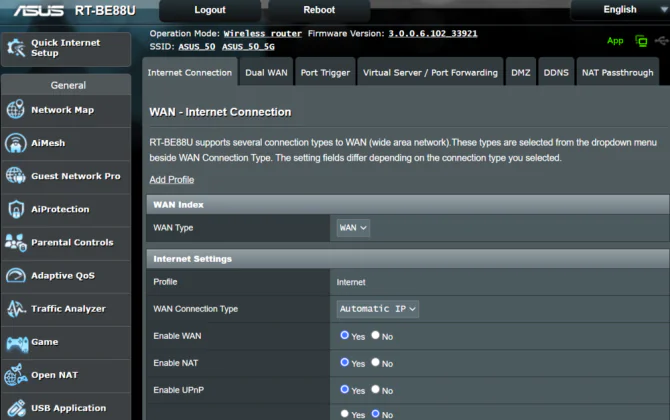Select Yes for Enable WAN

[344, 335]
